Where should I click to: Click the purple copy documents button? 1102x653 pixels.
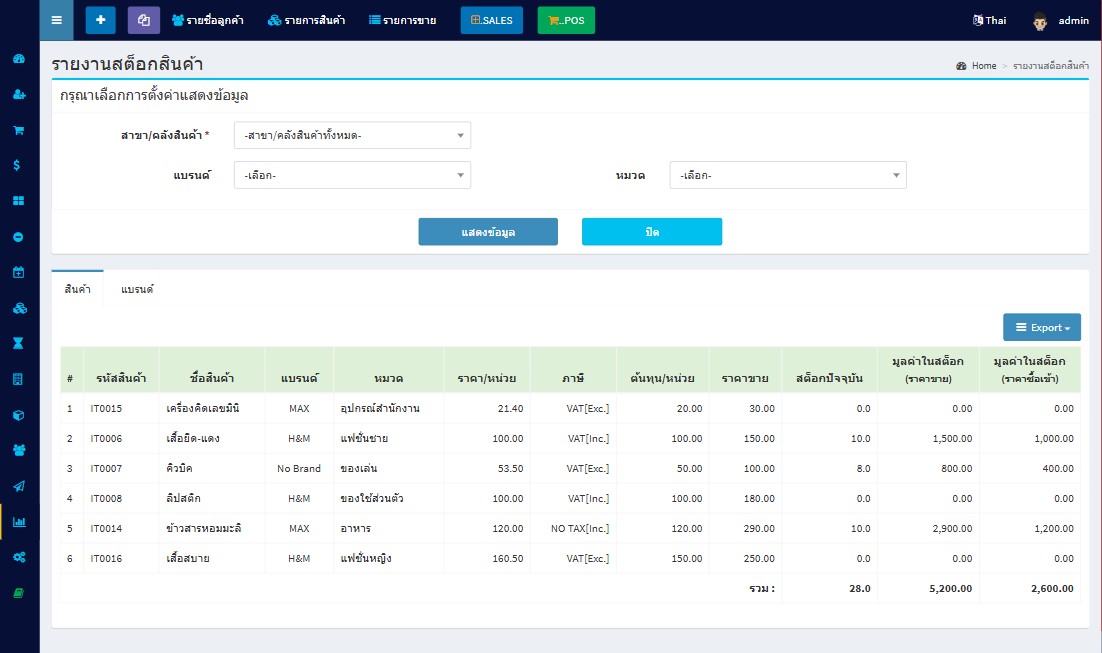144,20
